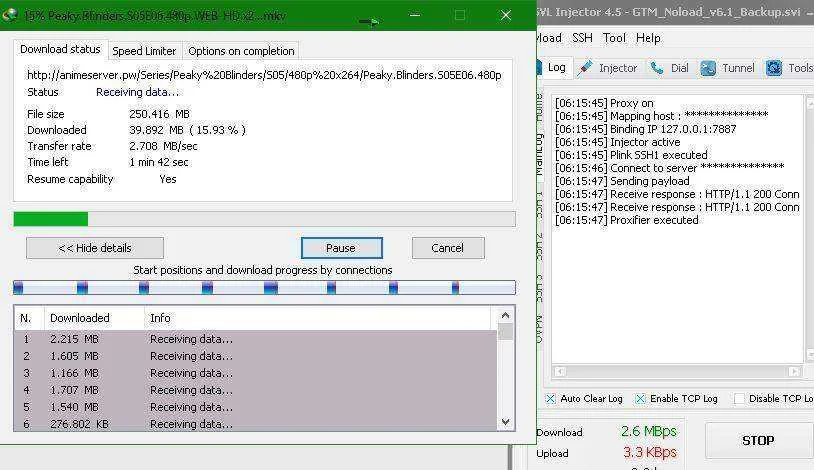Click log line 'Binding IP 127.0.0.1:7887'
Viewport: 814px width, 470px height.
[x=646, y=129]
